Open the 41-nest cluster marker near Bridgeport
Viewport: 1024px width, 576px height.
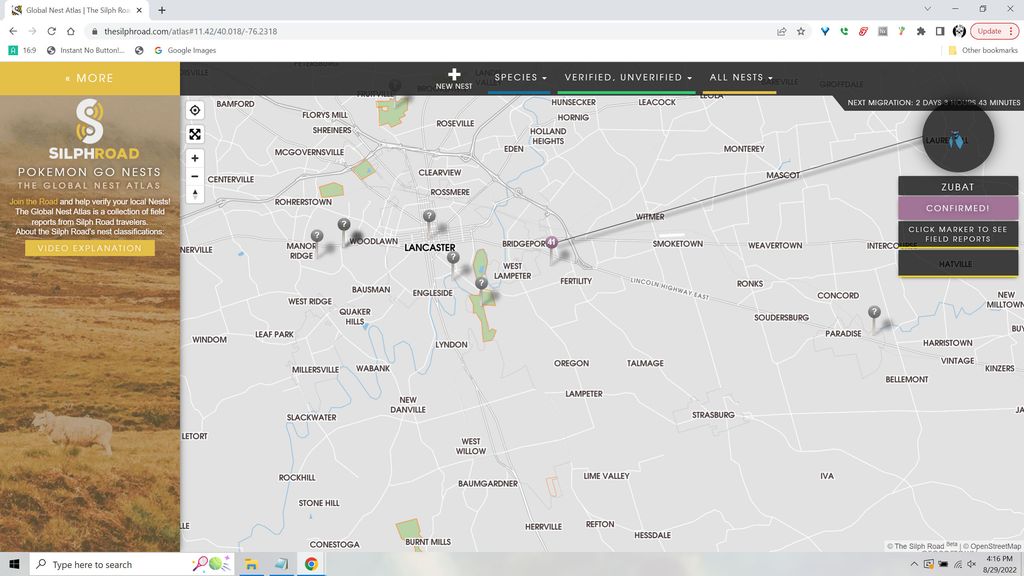click(550, 241)
